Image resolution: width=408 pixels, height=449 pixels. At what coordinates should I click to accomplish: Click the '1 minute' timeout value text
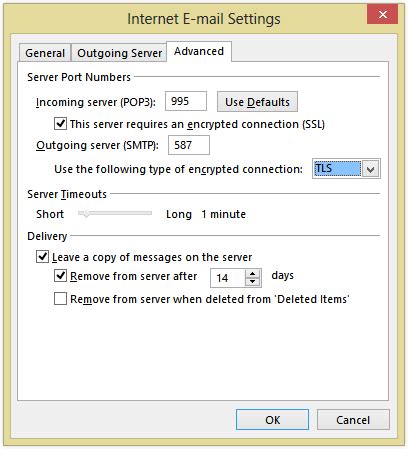click(223, 214)
